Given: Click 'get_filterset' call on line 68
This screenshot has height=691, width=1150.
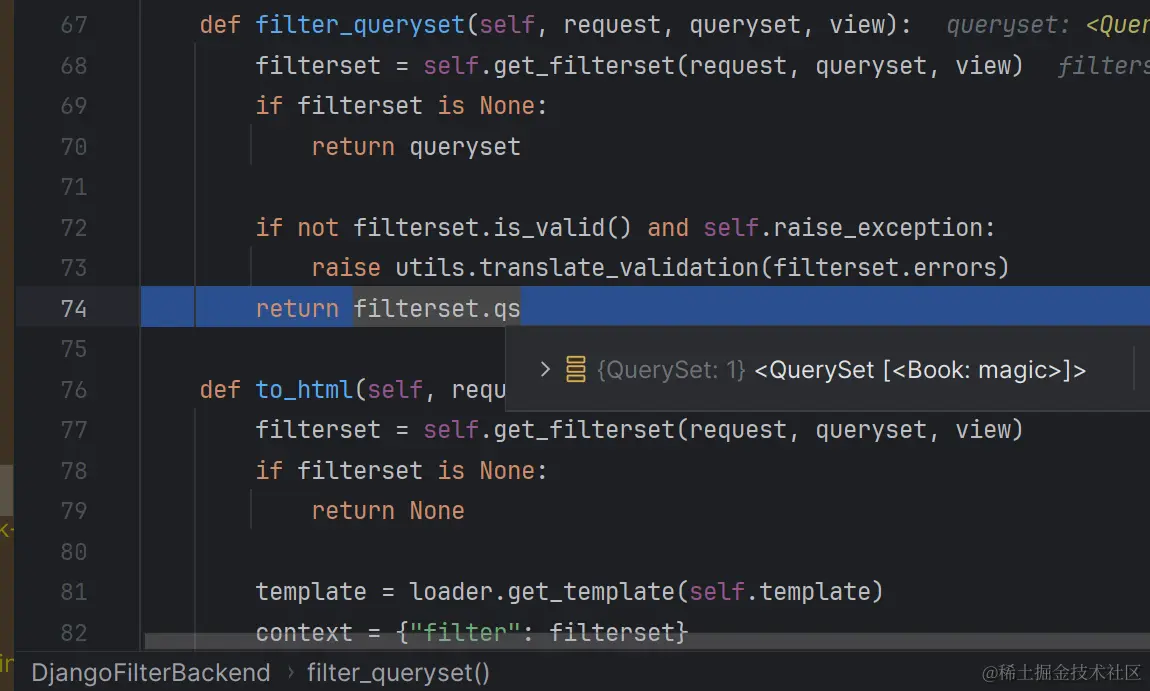Looking at the screenshot, I should point(584,66).
